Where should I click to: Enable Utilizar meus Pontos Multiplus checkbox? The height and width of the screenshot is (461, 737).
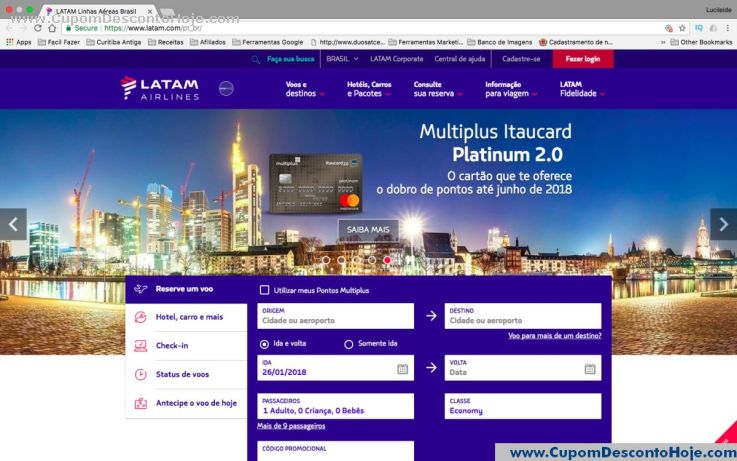pyautogui.click(x=264, y=290)
